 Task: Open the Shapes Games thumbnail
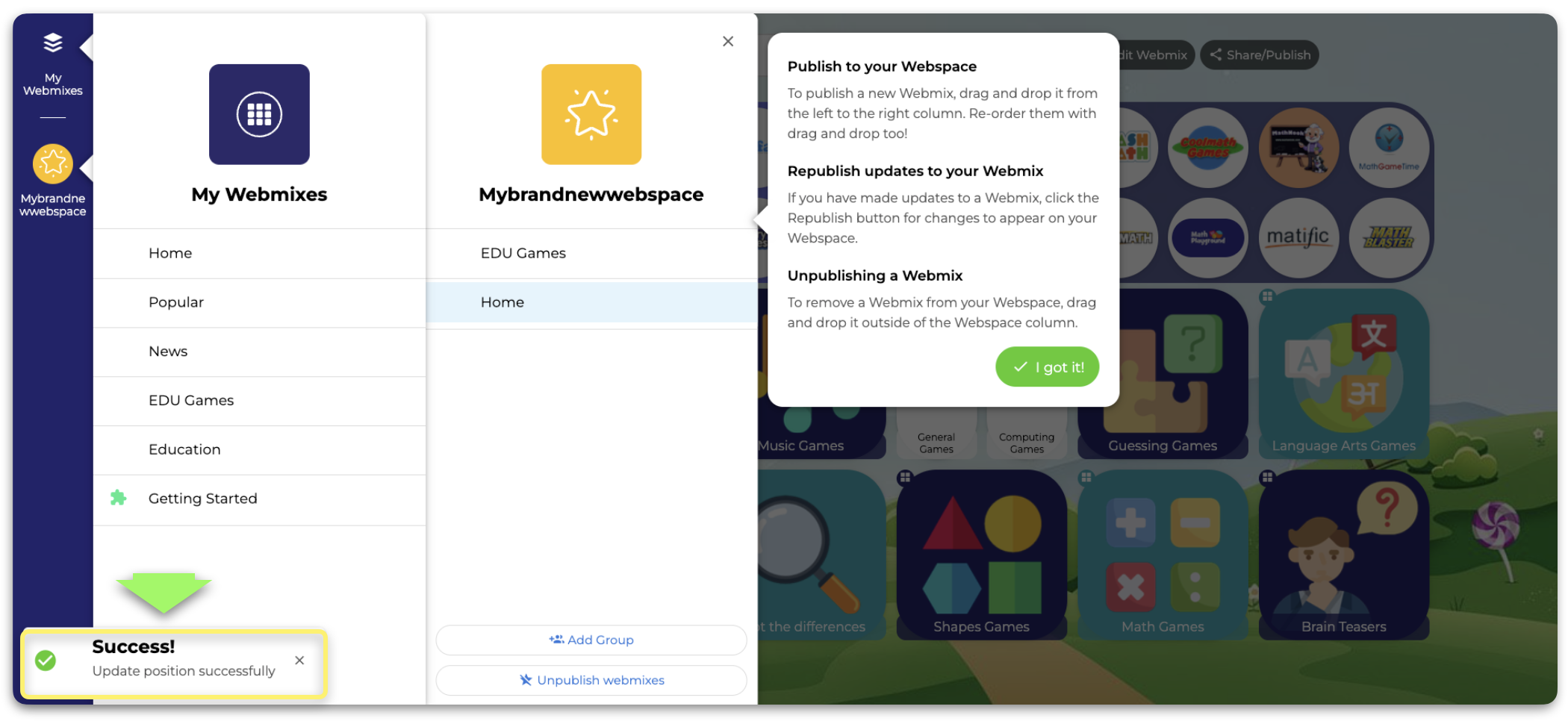[x=981, y=555]
